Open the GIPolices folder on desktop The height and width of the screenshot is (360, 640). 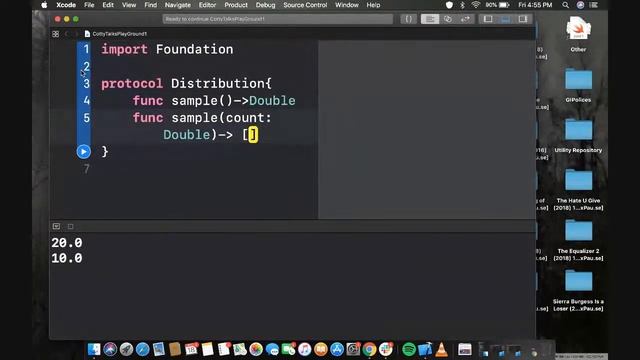pos(578,85)
